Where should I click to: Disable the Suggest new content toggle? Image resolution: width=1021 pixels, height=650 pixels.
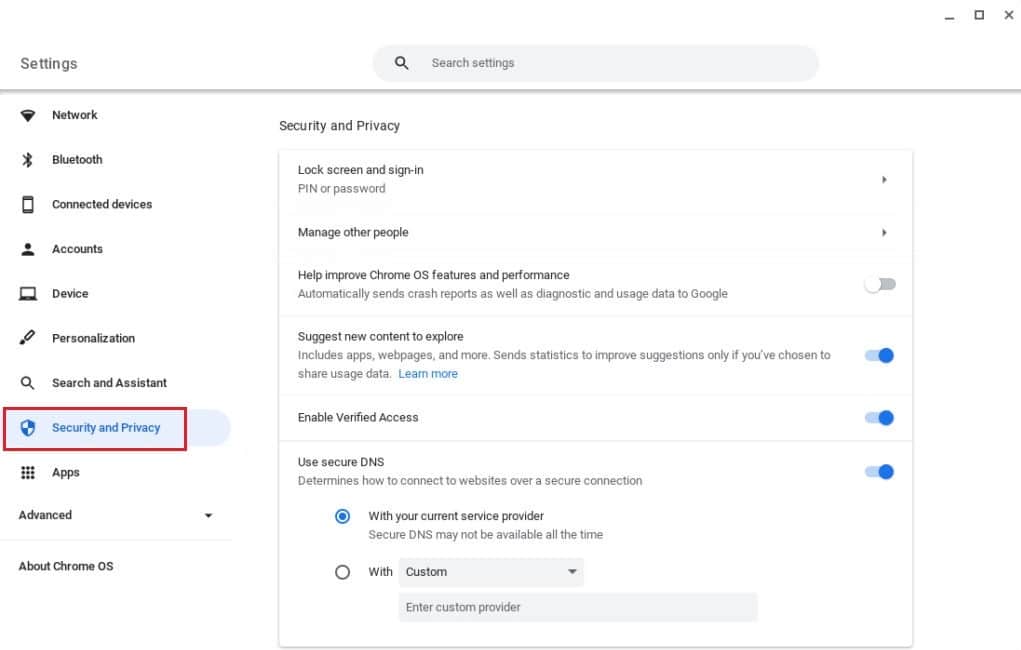pos(879,355)
